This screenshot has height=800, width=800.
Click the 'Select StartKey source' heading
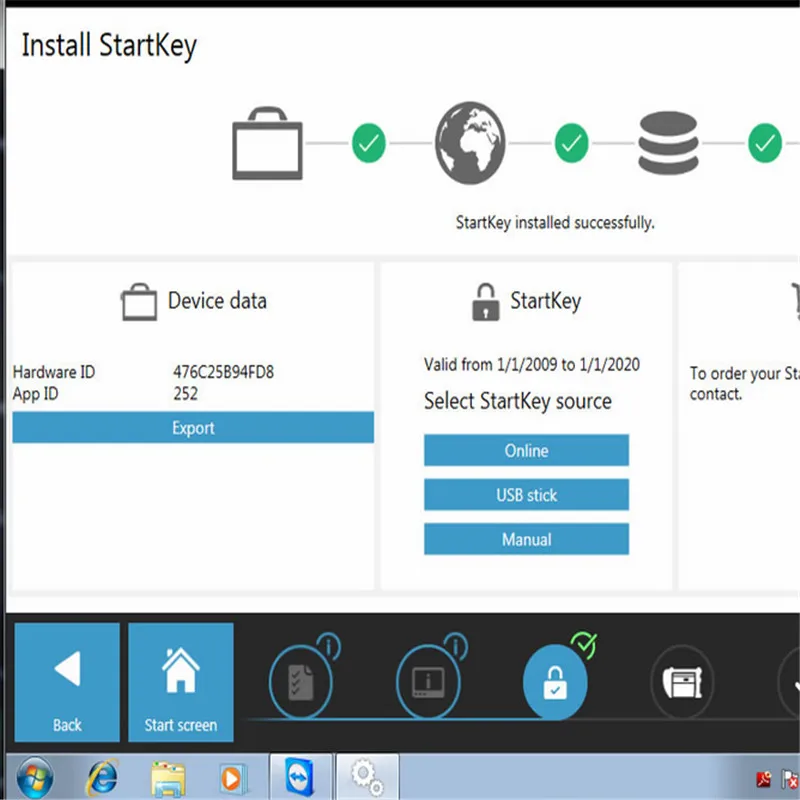(x=518, y=401)
